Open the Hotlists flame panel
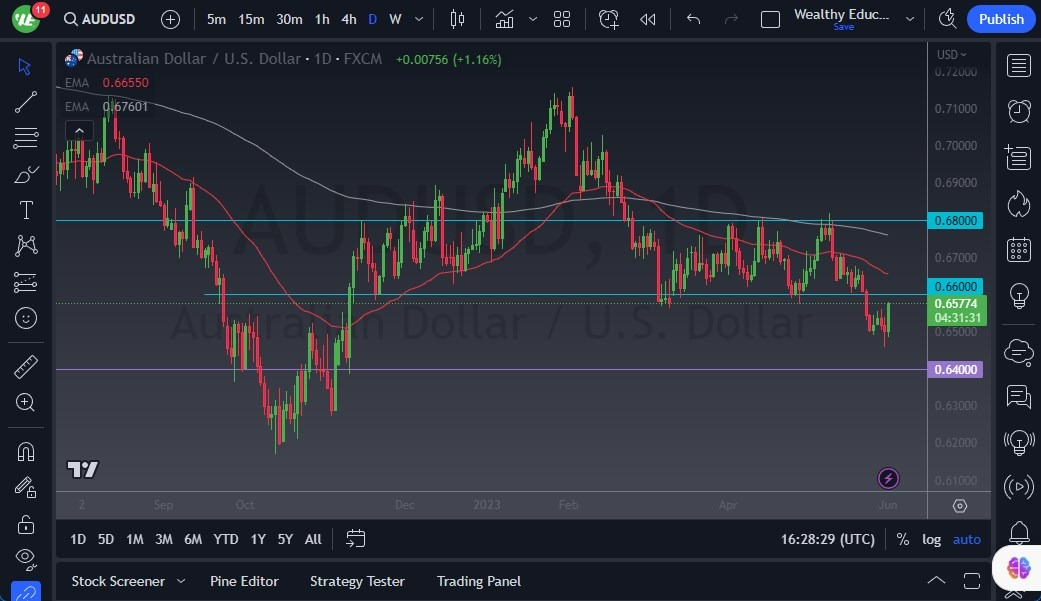The image size is (1041, 601). 1018,203
